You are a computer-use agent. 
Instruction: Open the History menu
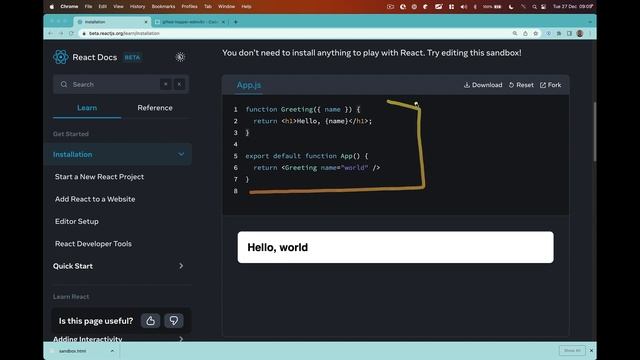point(137,7)
